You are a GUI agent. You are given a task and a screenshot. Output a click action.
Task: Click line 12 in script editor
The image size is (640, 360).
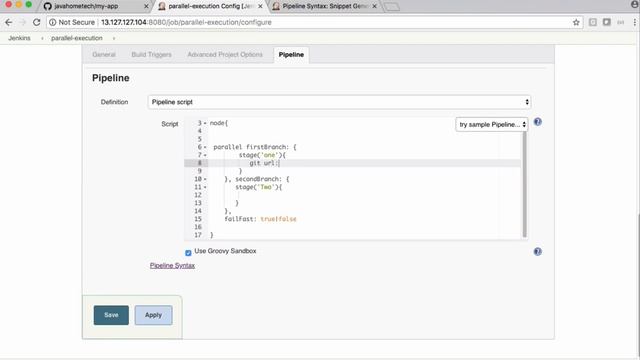pyautogui.click(x=364, y=195)
